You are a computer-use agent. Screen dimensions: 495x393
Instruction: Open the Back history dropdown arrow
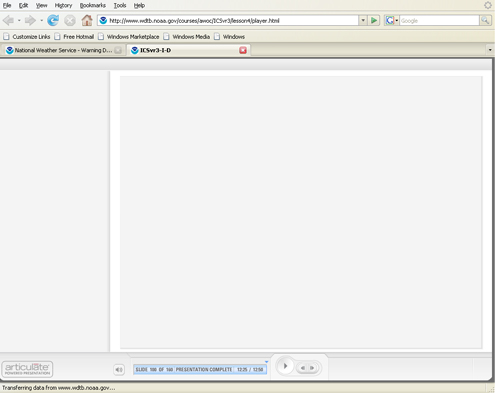click(19, 21)
